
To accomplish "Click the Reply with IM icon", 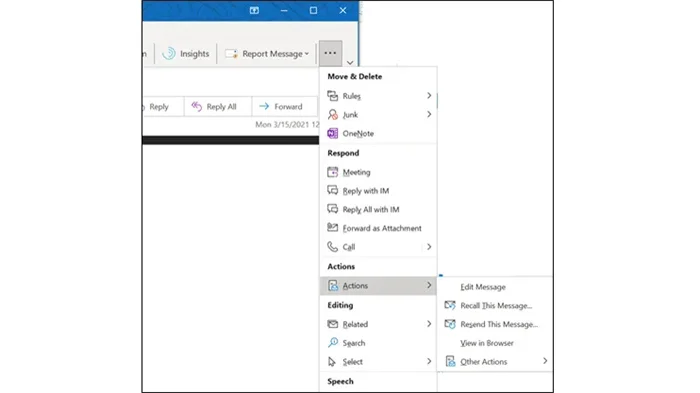I will [x=333, y=190].
